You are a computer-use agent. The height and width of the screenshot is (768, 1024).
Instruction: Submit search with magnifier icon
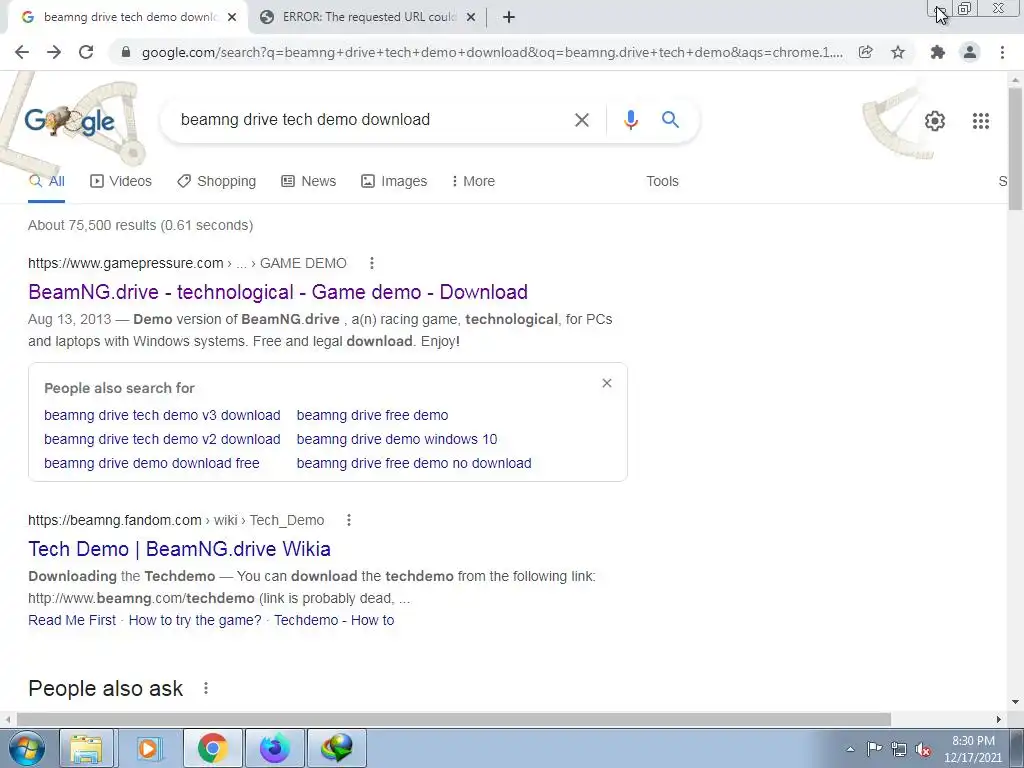pos(670,120)
